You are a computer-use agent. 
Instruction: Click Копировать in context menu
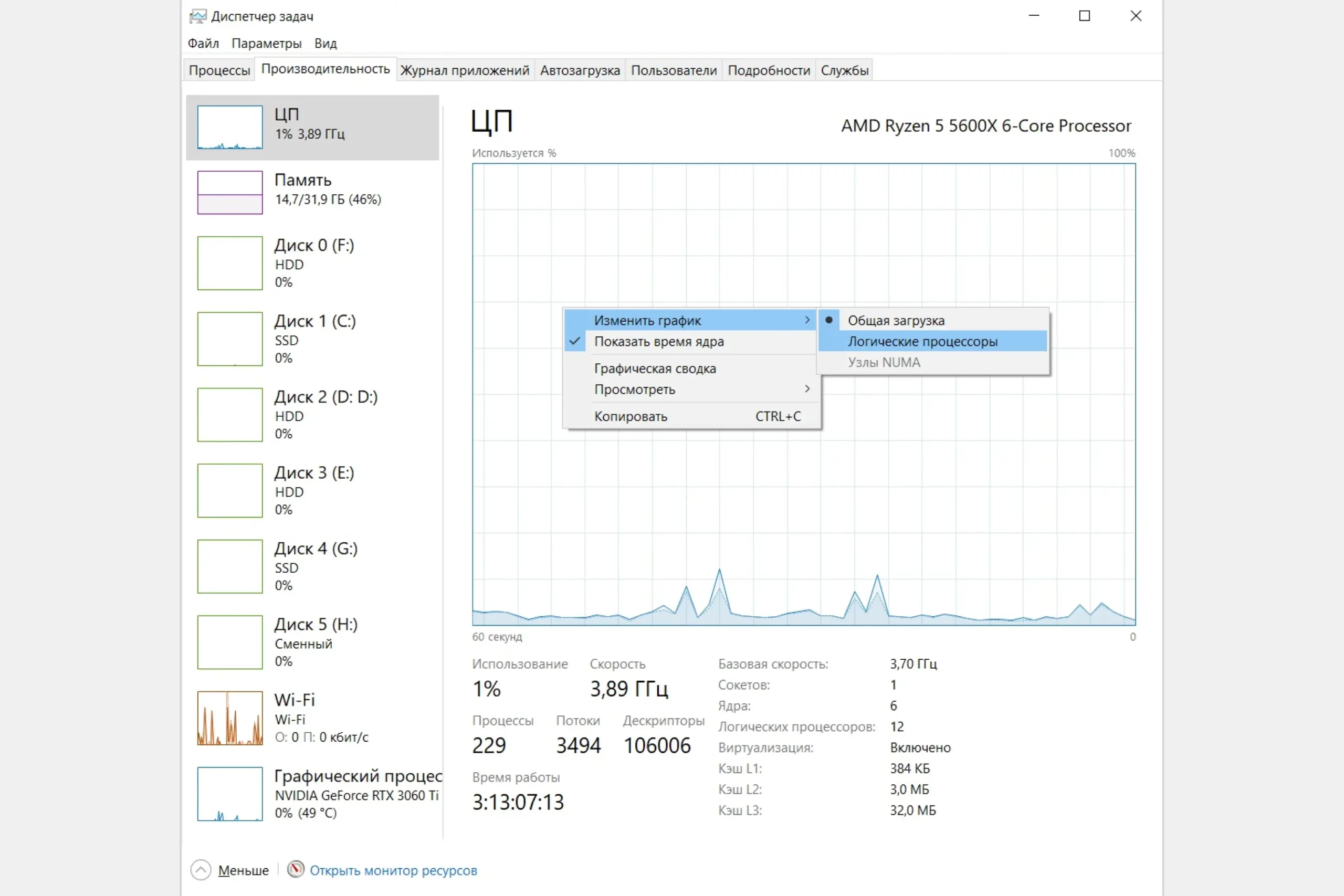click(x=631, y=417)
